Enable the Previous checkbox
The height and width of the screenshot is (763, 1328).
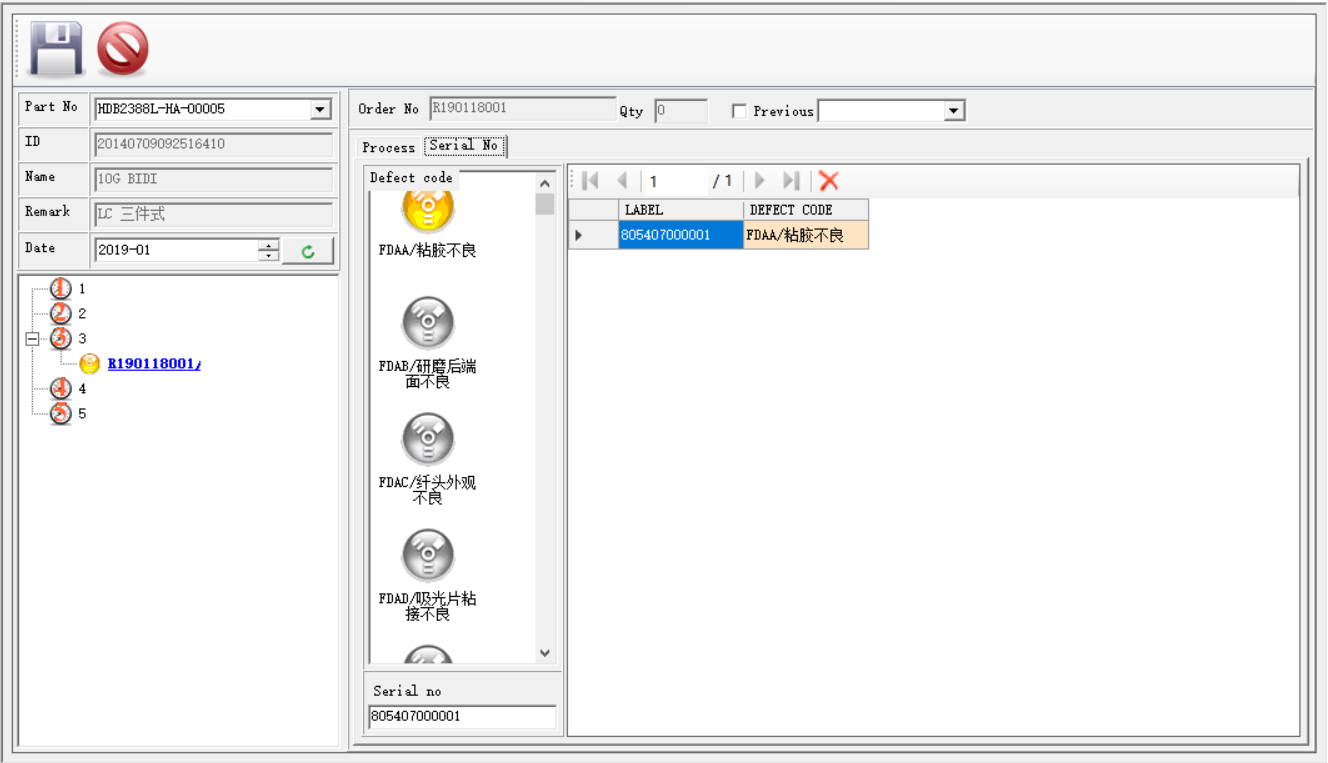point(739,111)
